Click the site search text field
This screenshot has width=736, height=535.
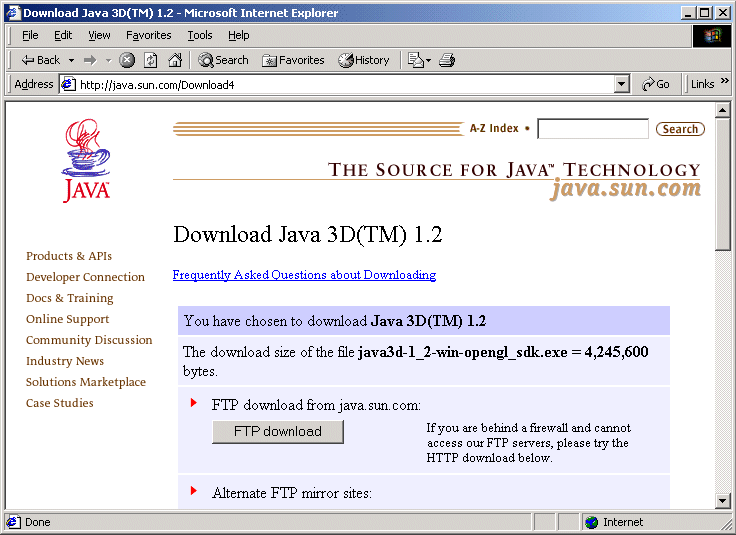click(x=593, y=129)
